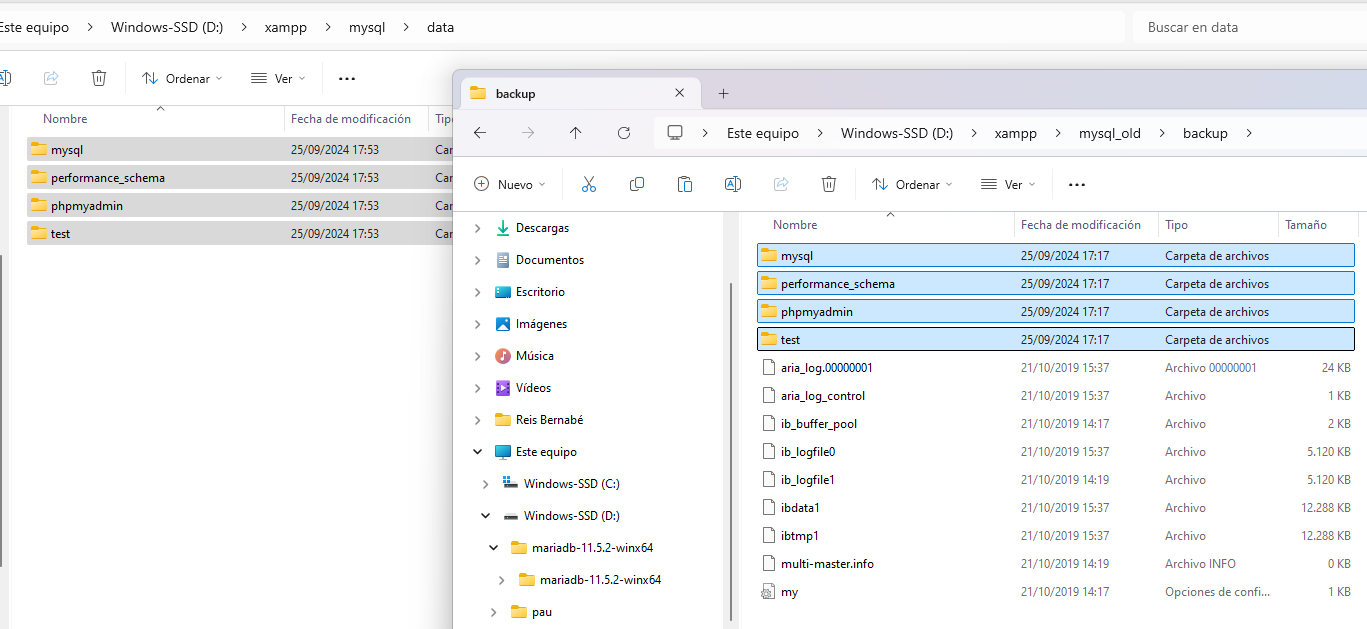
Task: Select the multi-master.info file
Action: click(1056, 564)
